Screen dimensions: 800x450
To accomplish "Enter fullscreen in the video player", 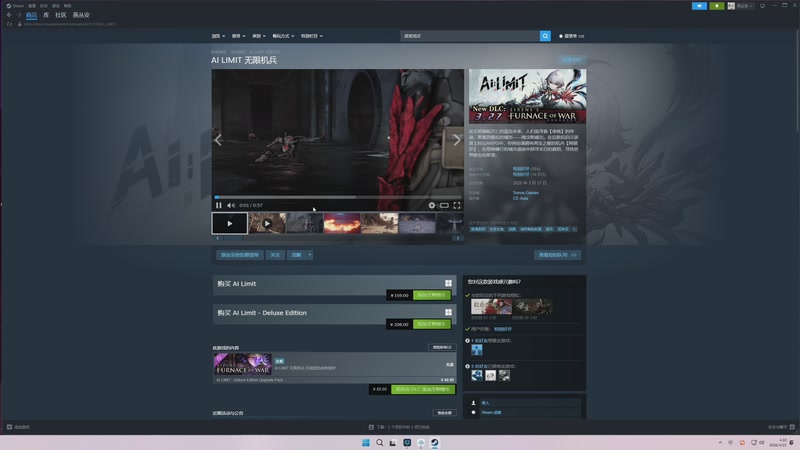I will coord(457,205).
